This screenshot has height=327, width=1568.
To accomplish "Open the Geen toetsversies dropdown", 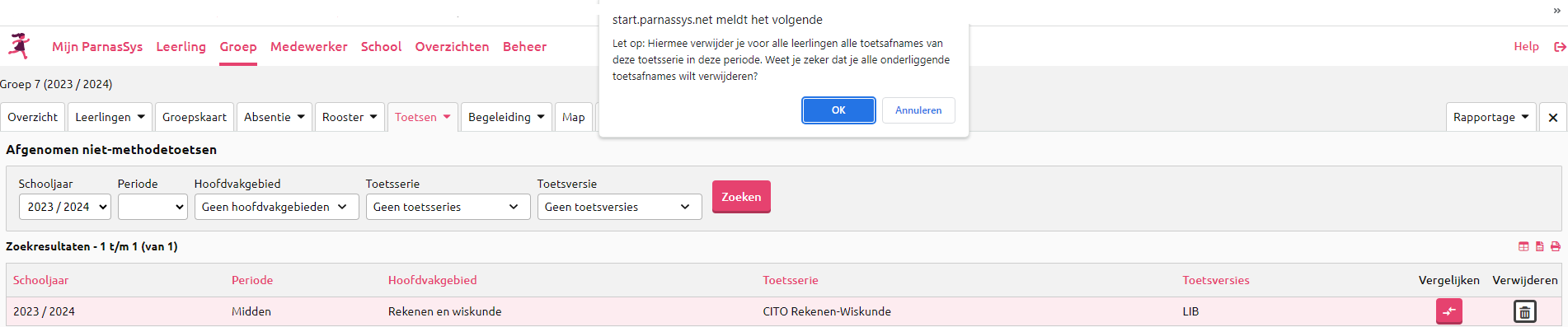I will click(x=619, y=207).
